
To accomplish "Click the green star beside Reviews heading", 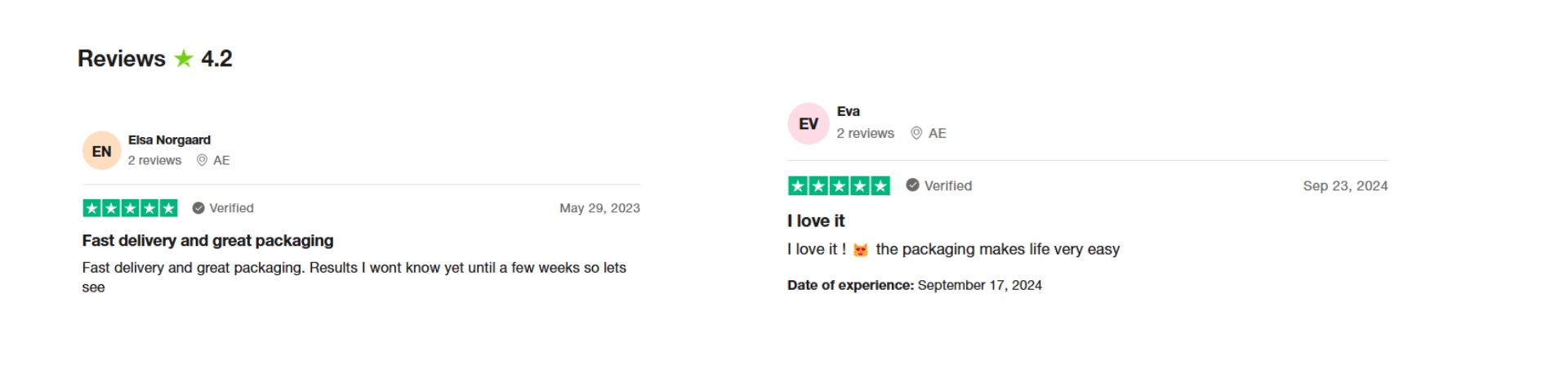I will click(x=184, y=59).
